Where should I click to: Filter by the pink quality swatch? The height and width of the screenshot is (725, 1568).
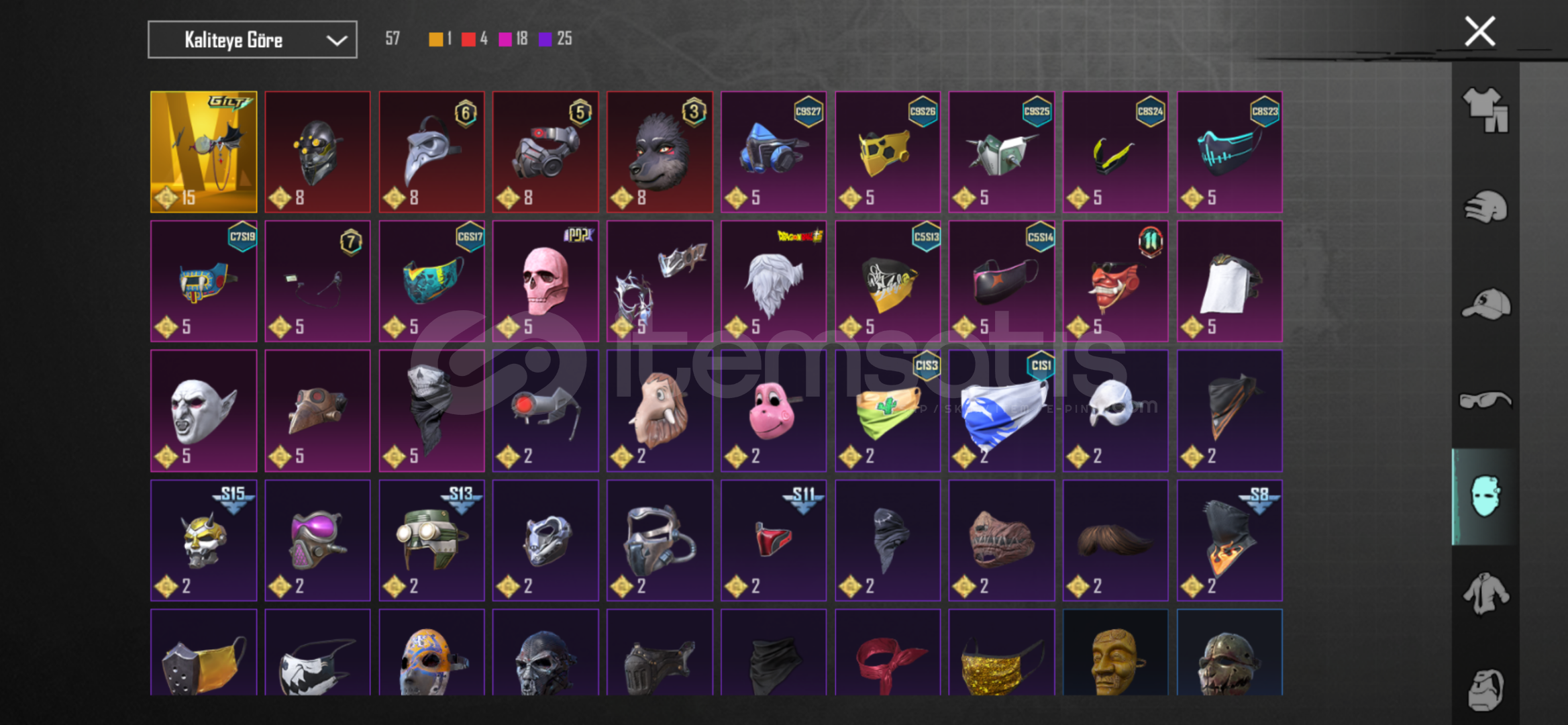coord(505,39)
